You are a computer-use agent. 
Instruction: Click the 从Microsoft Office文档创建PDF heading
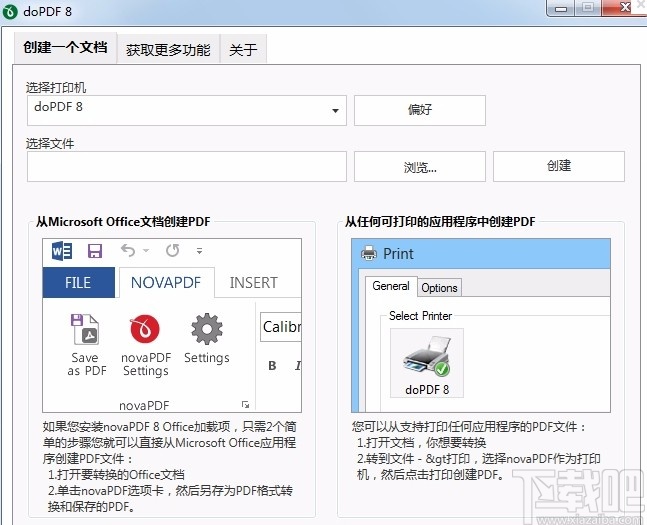pos(123,222)
